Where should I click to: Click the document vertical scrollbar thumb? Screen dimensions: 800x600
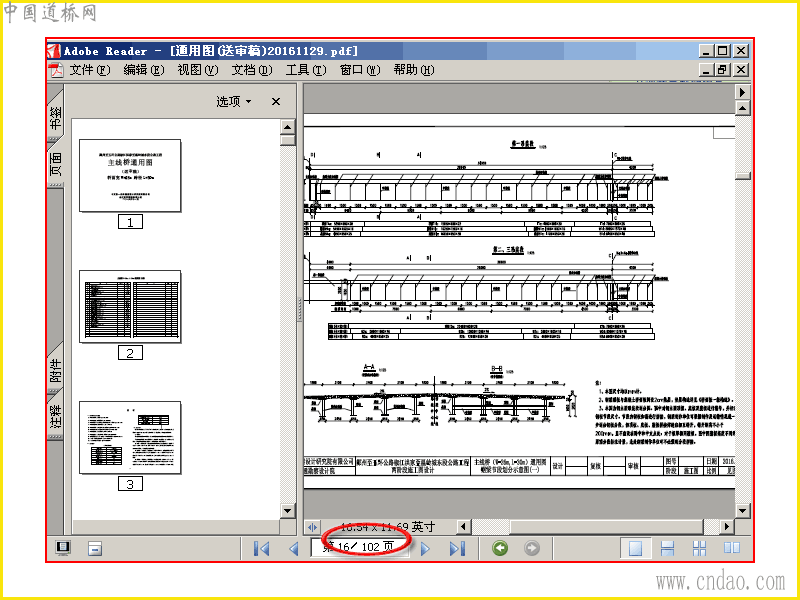point(742,176)
